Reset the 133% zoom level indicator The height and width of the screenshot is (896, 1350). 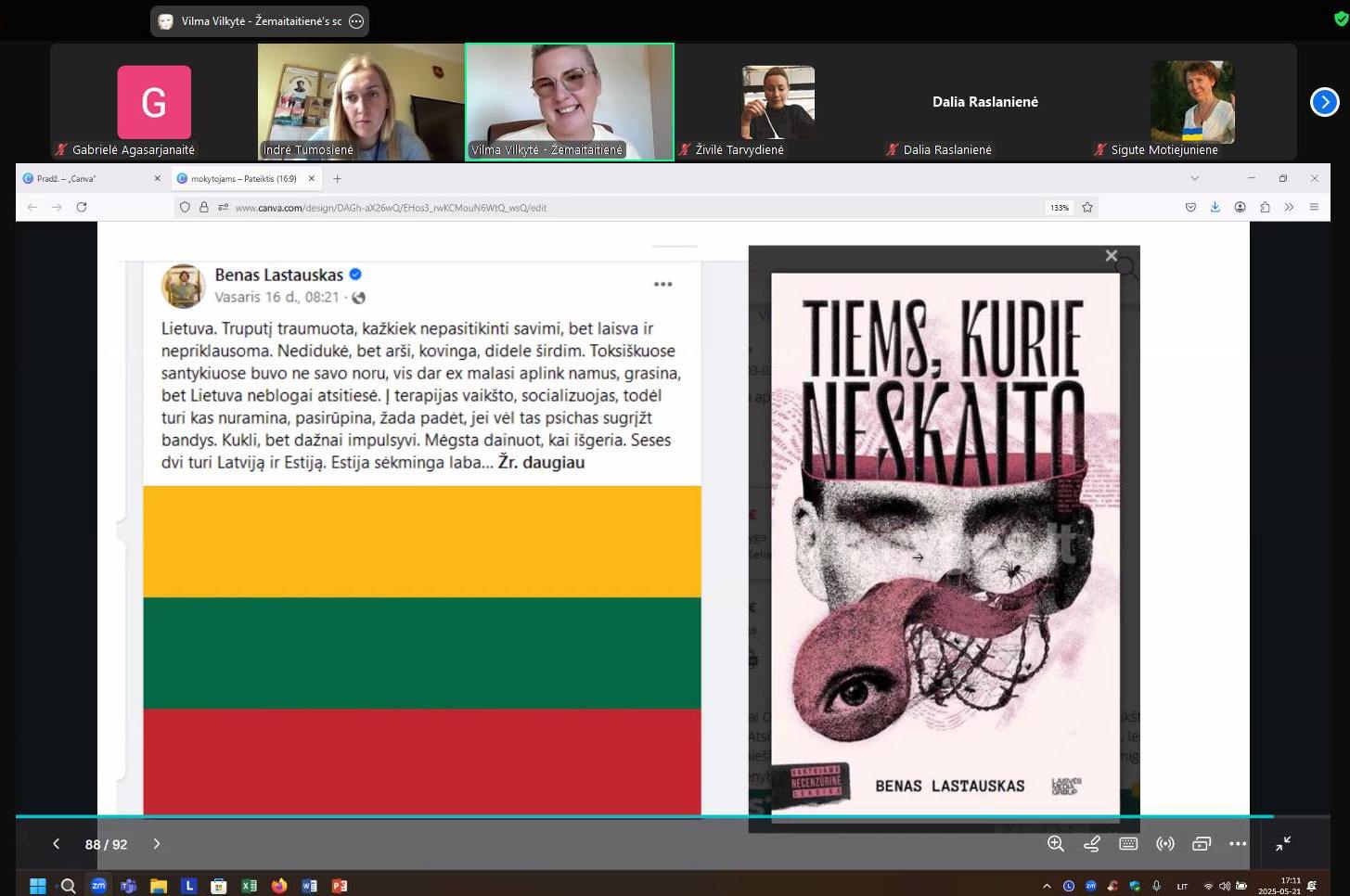1060,208
